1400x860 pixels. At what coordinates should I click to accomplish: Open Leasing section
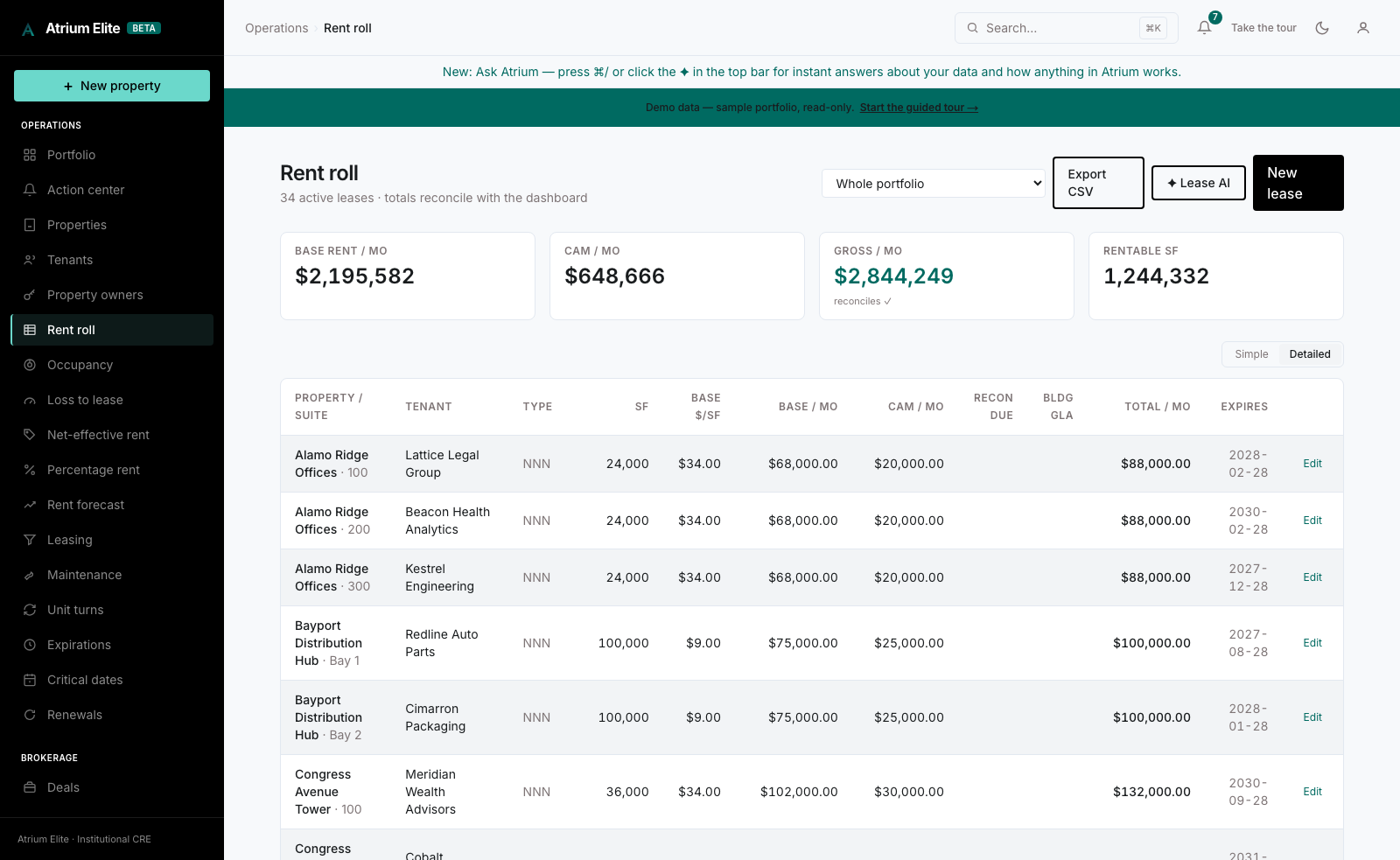click(x=112, y=540)
